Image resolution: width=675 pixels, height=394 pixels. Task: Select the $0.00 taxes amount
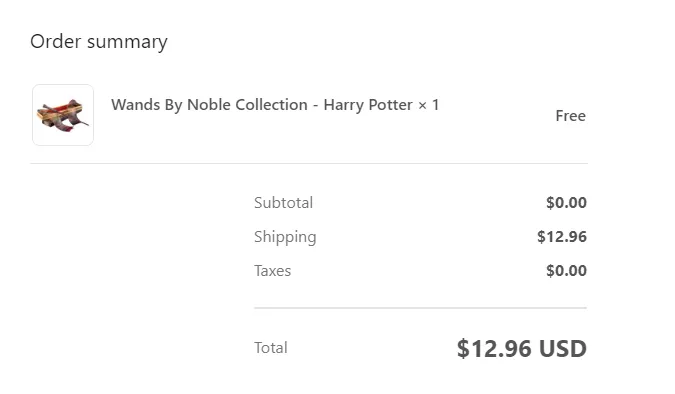coord(566,271)
